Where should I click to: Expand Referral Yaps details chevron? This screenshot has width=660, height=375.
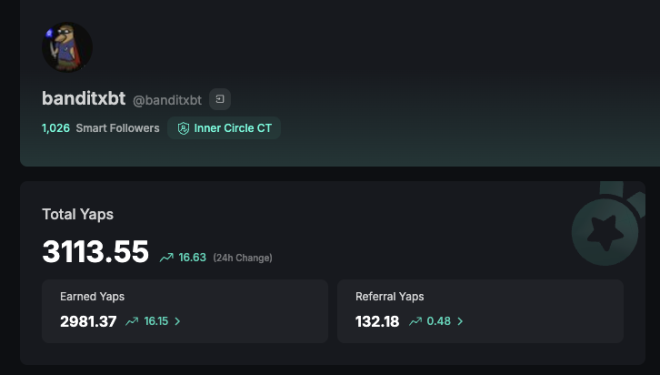click(x=460, y=321)
